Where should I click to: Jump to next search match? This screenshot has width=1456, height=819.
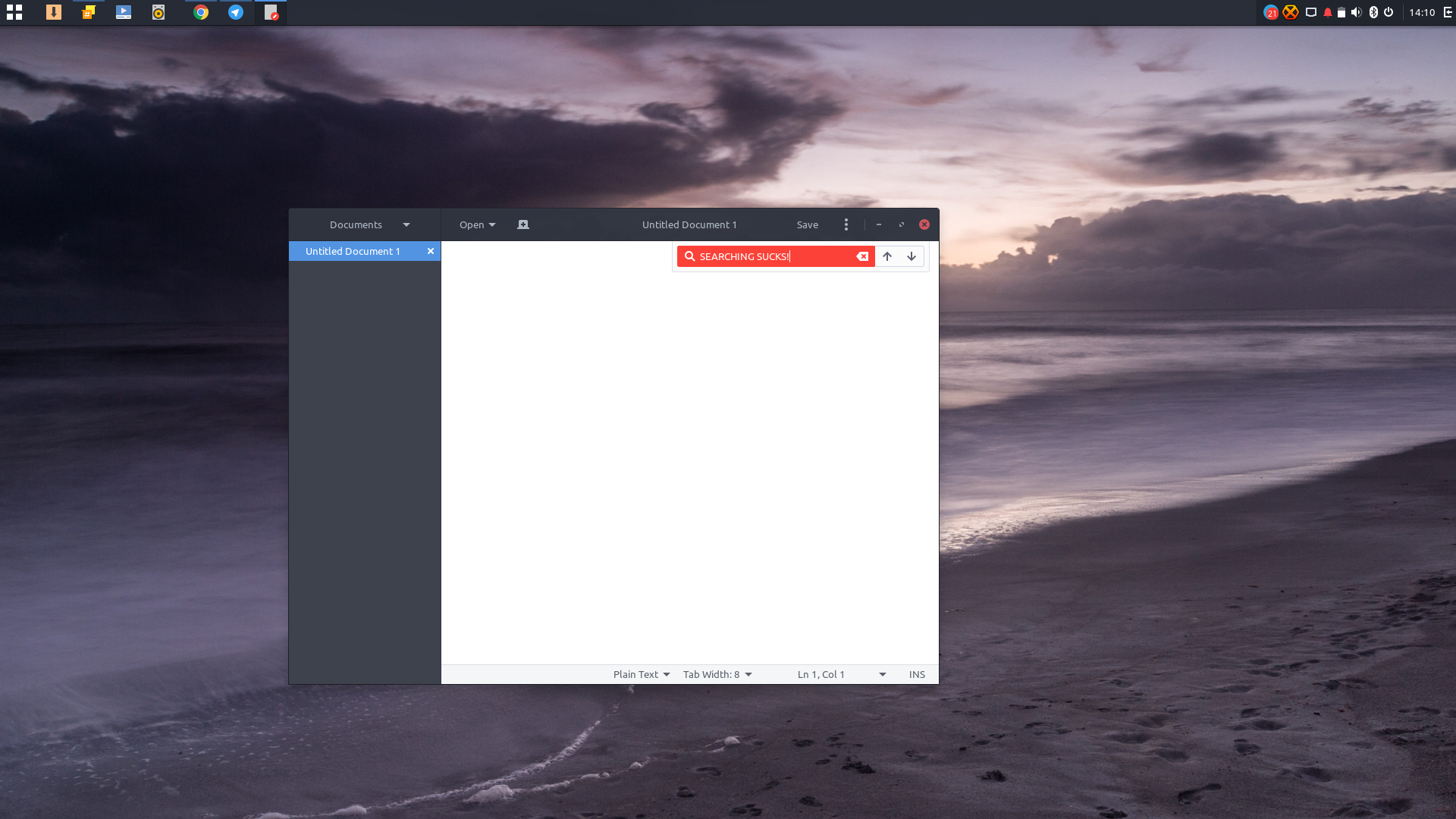pos(912,256)
